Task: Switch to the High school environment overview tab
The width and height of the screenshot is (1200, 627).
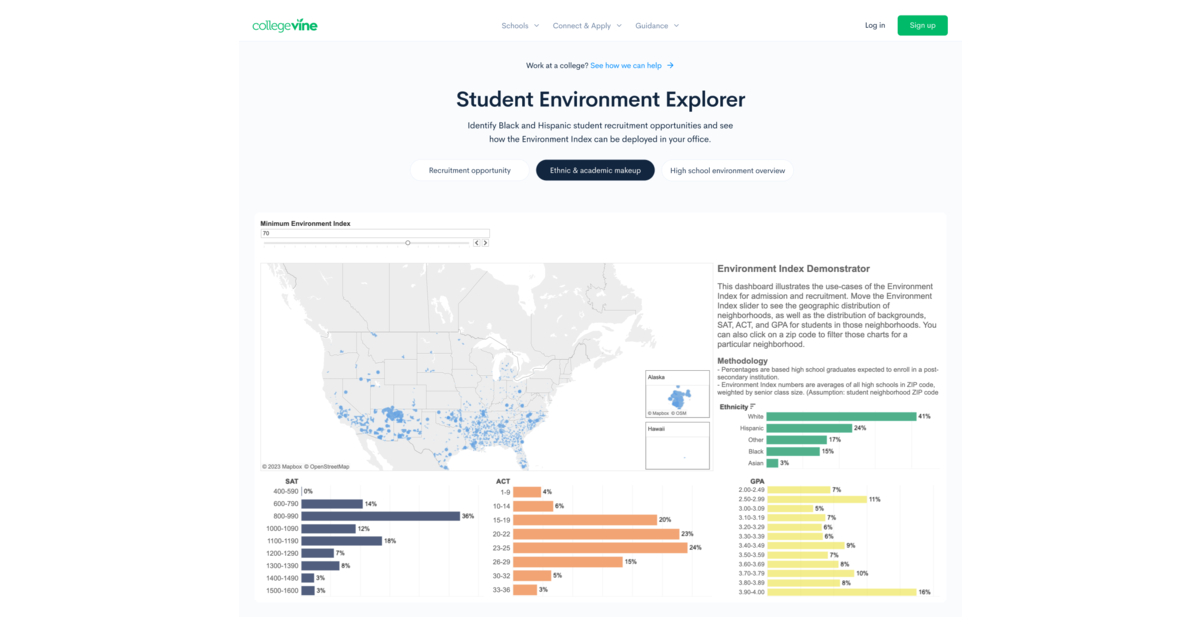Action: click(x=728, y=170)
